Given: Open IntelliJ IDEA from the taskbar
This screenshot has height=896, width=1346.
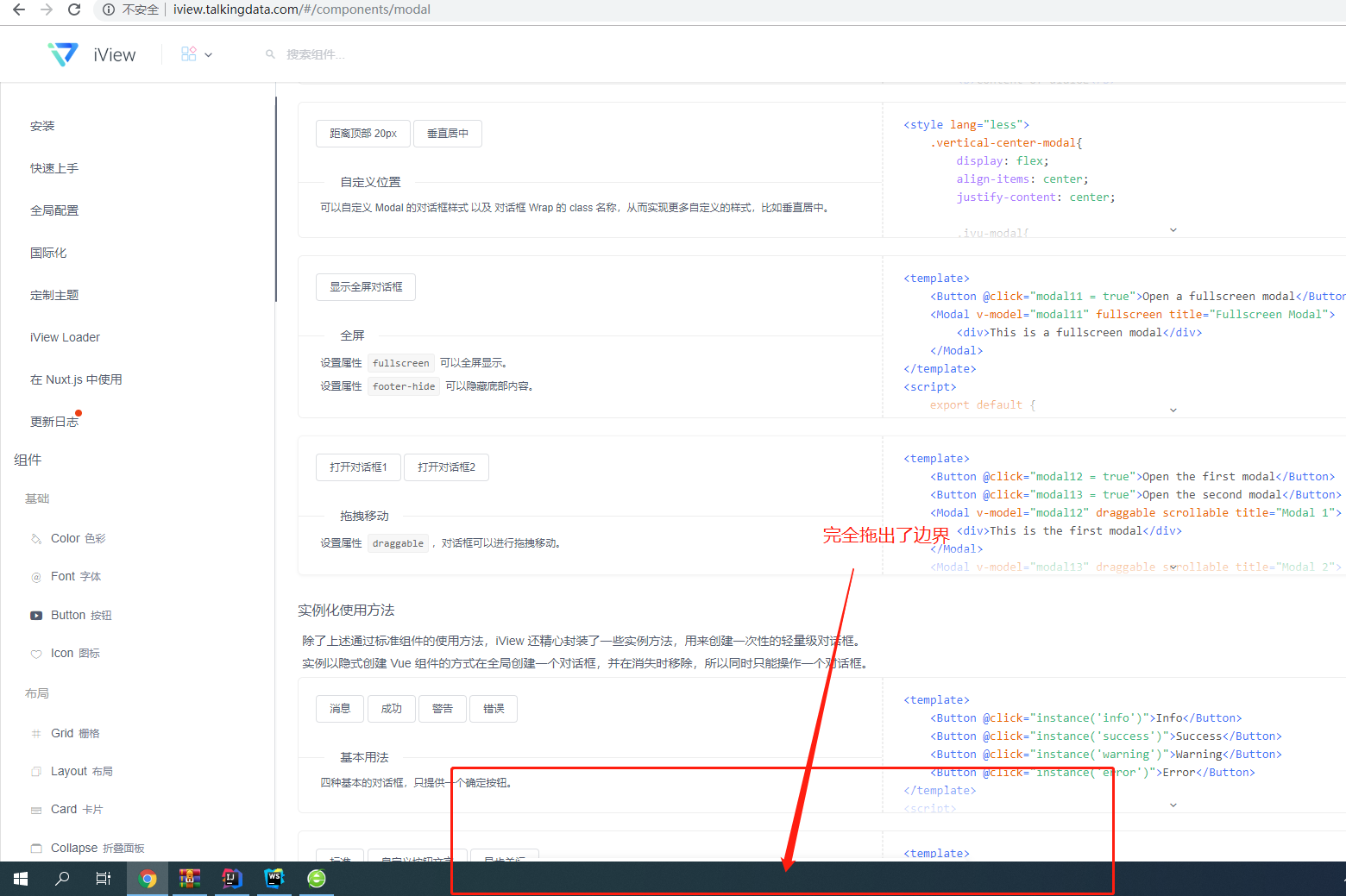Looking at the screenshot, I should (231, 878).
